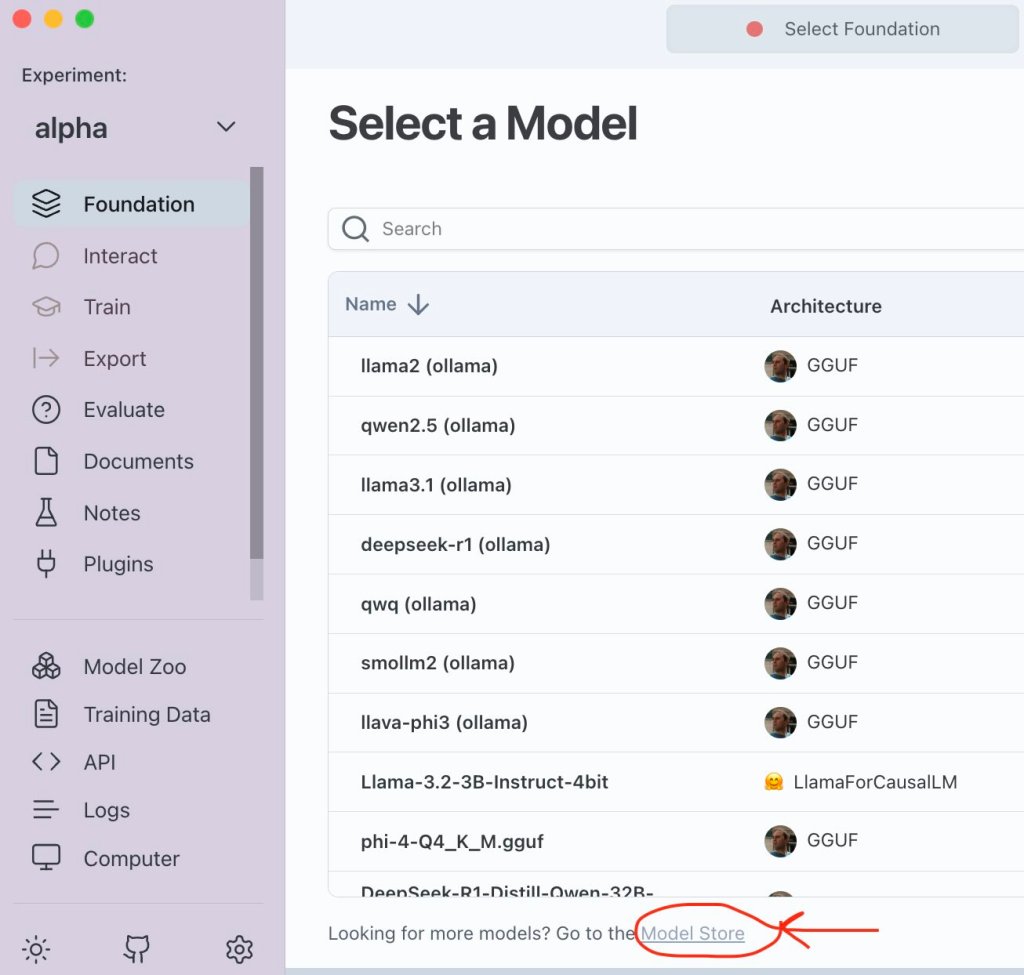Image resolution: width=1024 pixels, height=975 pixels.
Task: Toggle light/dark theme with sun icon
Action: pyautogui.click(x=36, y=949)
